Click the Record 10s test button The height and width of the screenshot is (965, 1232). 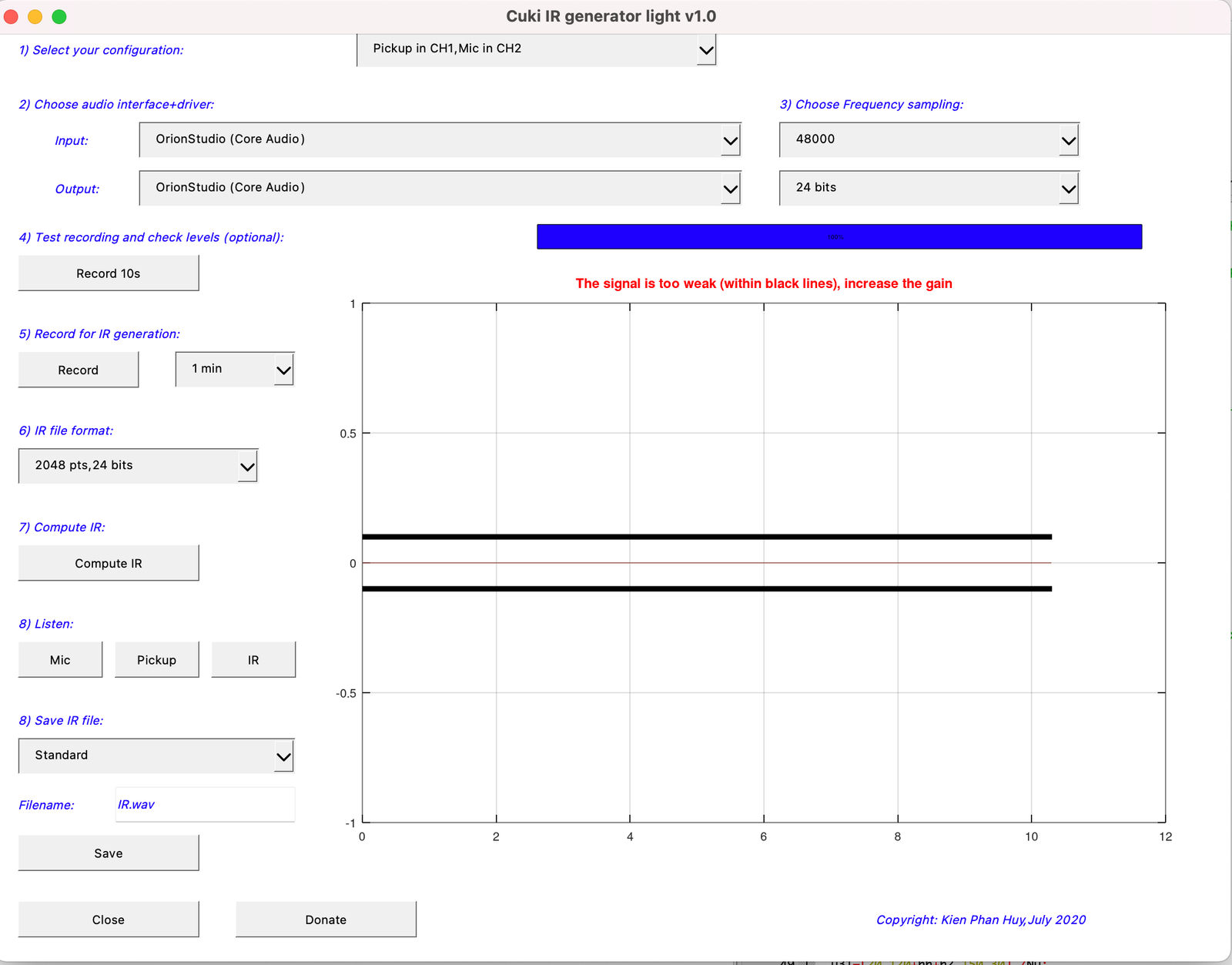click(109, 273)
